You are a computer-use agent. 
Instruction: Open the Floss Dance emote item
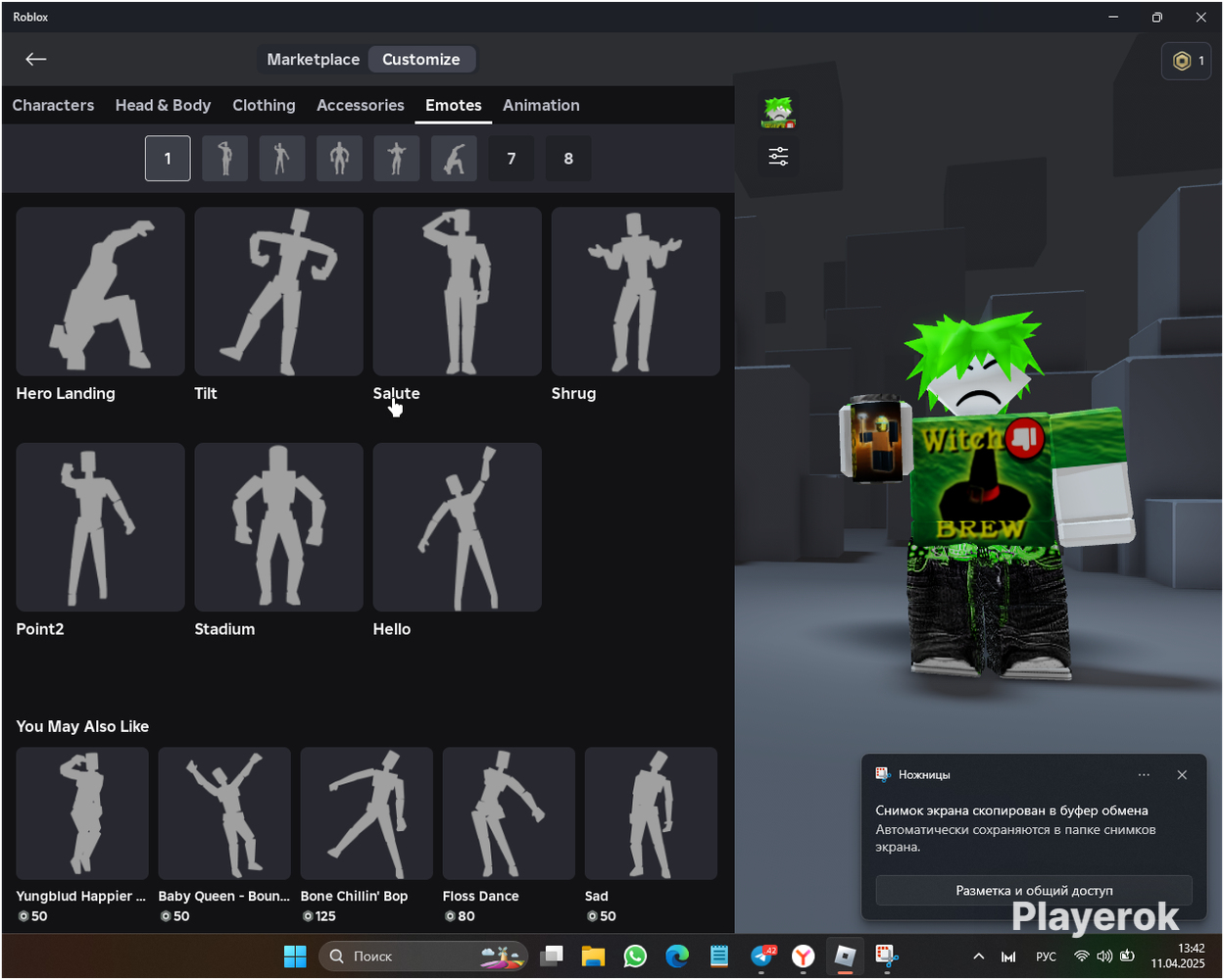[x=509, y=813]
